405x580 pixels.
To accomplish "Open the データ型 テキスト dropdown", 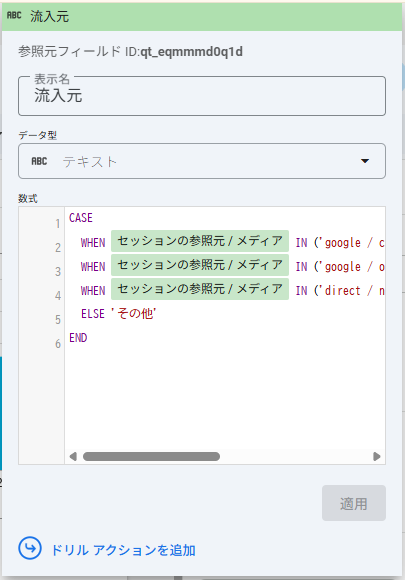I will (202, 161).
